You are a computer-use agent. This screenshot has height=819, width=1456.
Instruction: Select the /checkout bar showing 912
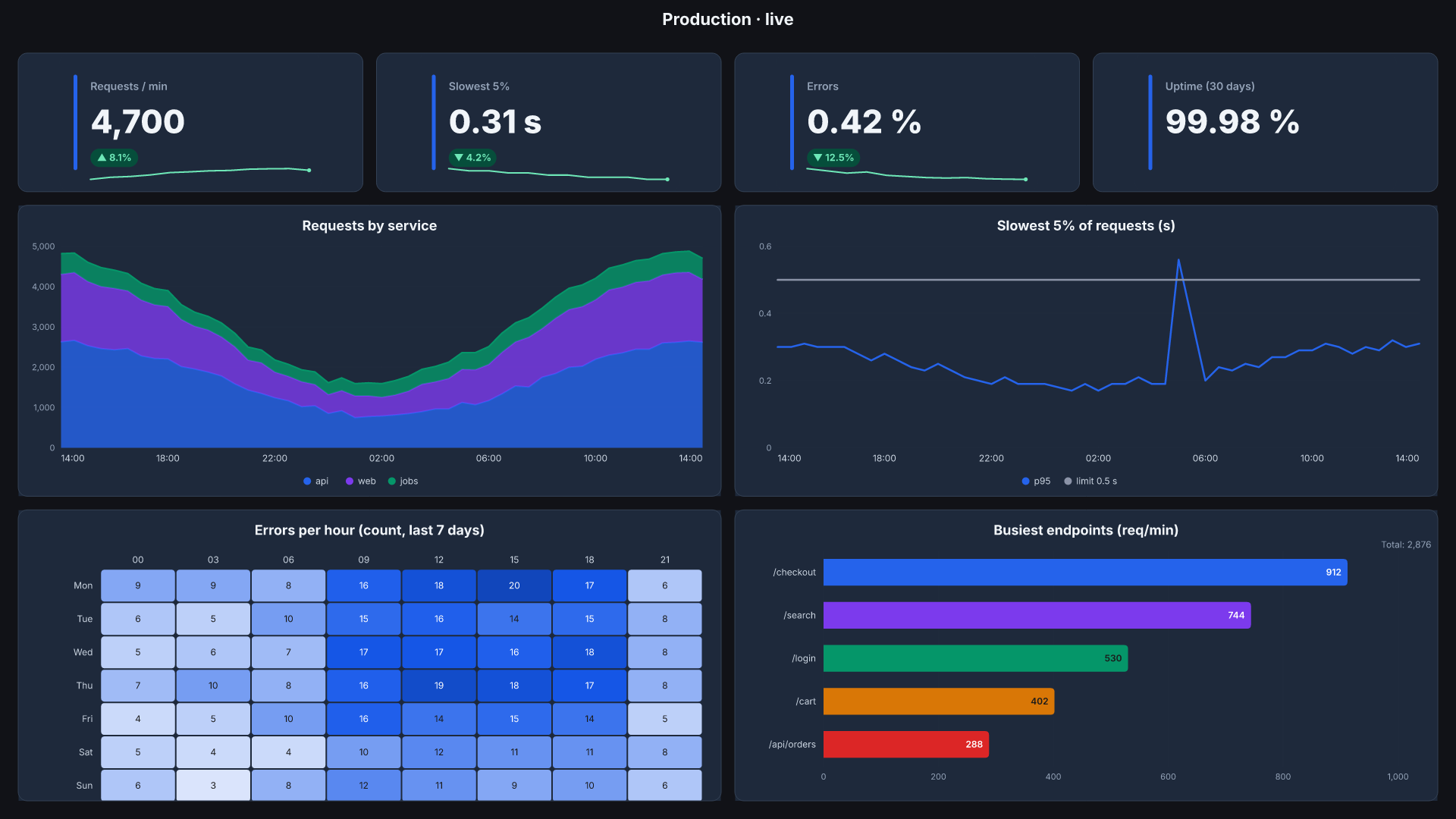[x=1085, y=573]
